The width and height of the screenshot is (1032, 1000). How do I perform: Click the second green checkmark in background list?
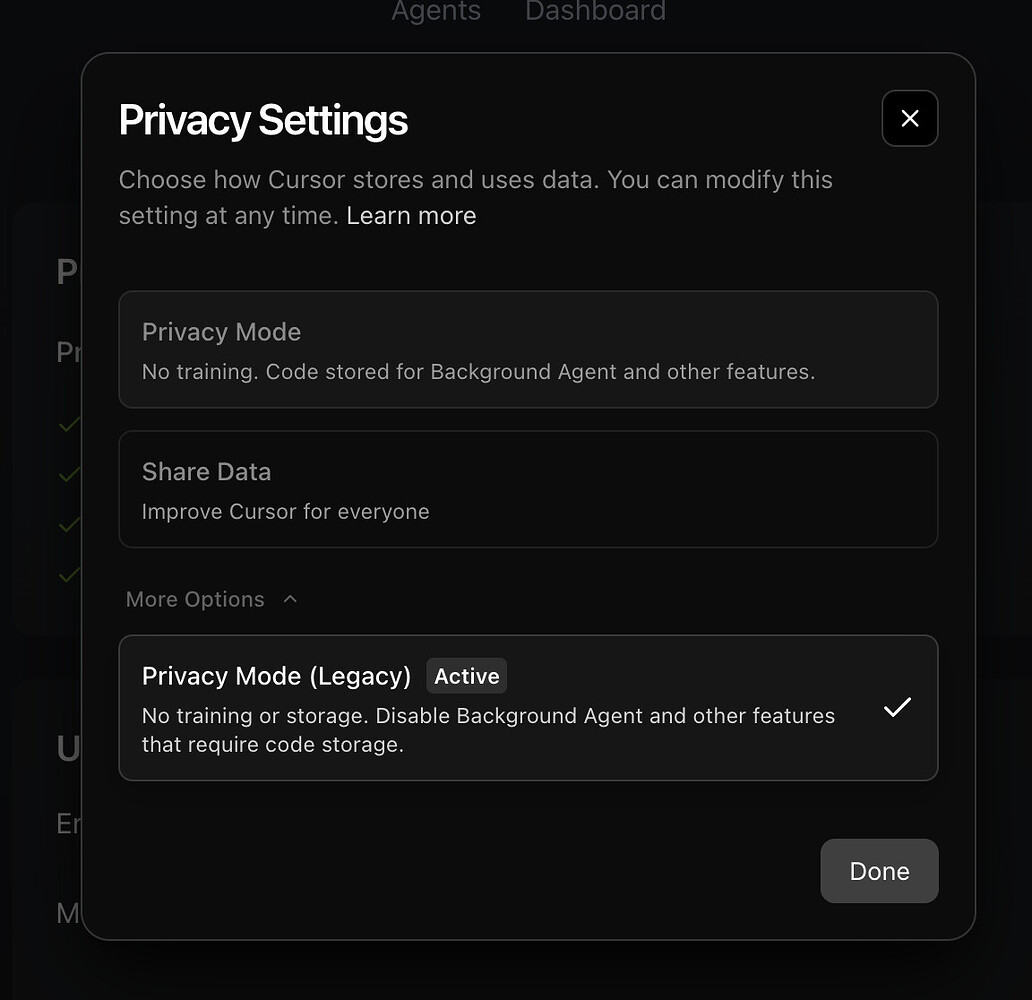coord(67,474)
